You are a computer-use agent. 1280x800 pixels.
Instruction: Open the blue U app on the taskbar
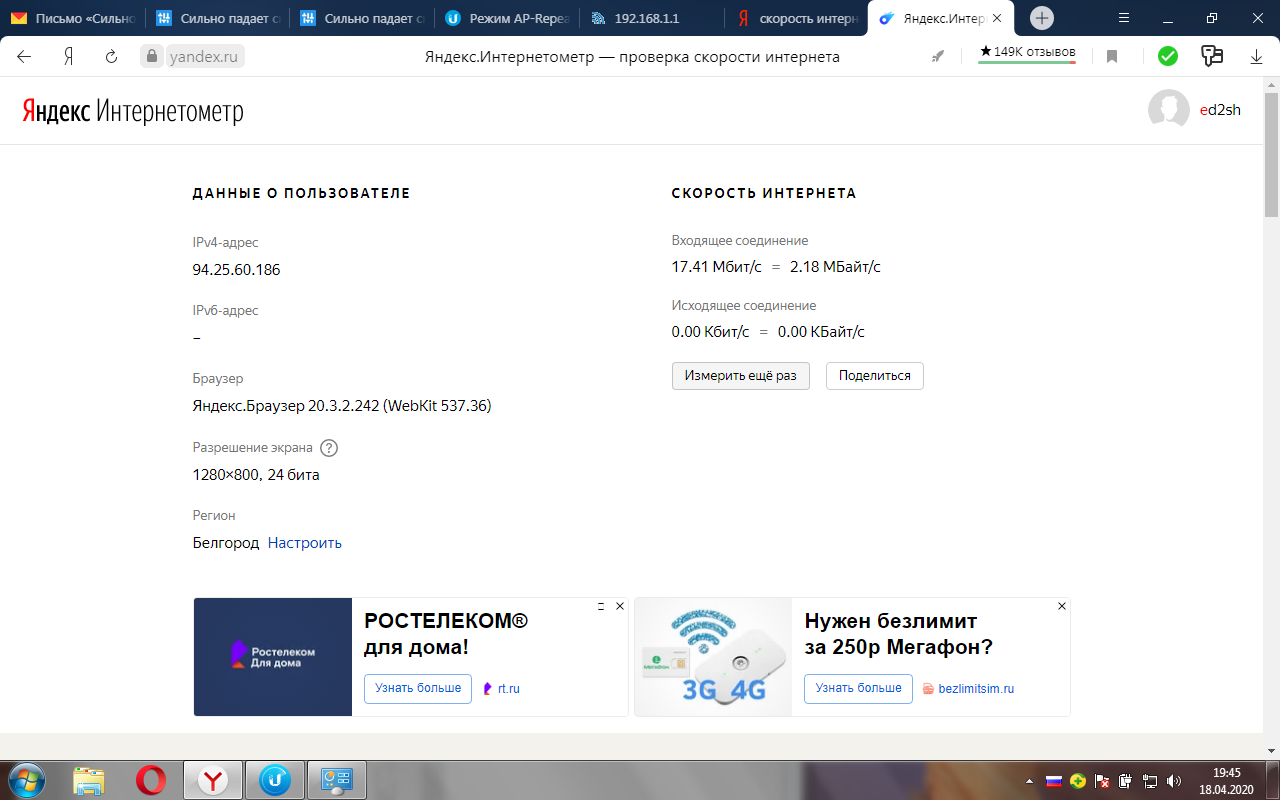(x=274, y=780)
